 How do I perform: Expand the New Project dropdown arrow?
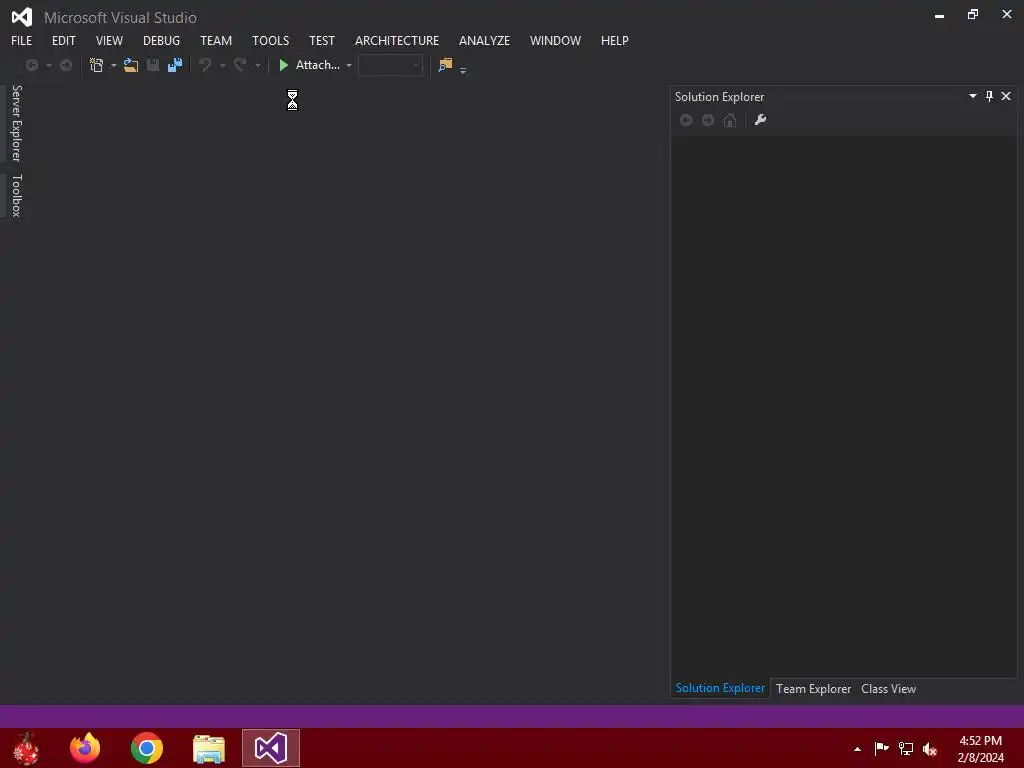tap(113, 65)
